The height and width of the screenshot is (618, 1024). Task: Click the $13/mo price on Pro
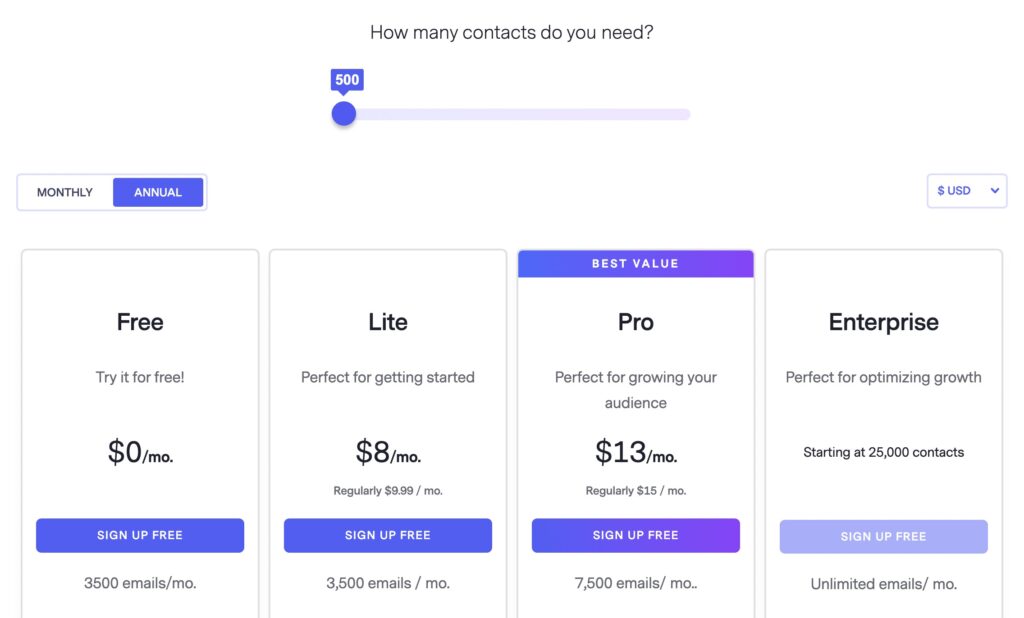(x=635, y=452)
